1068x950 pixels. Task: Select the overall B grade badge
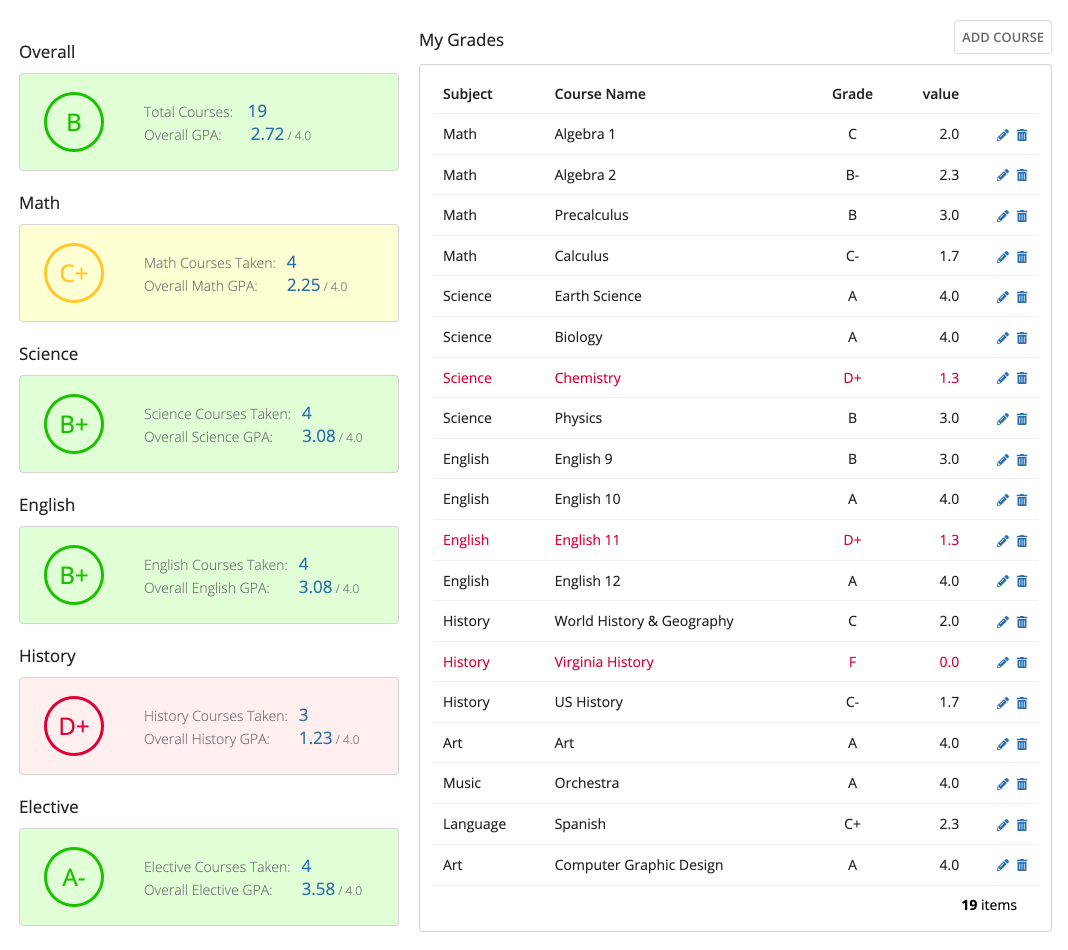73,122
